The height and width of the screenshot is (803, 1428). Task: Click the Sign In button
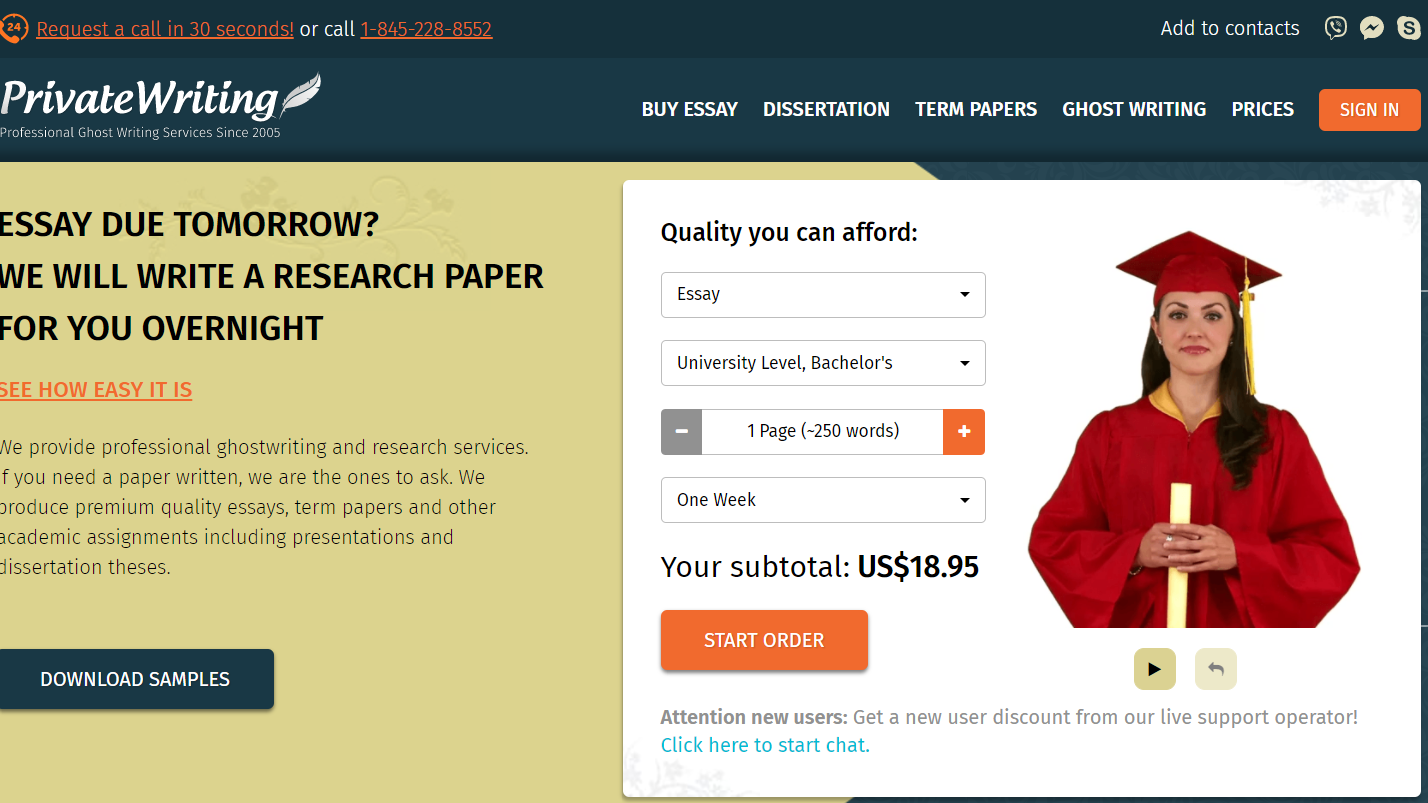point(1370,110)
